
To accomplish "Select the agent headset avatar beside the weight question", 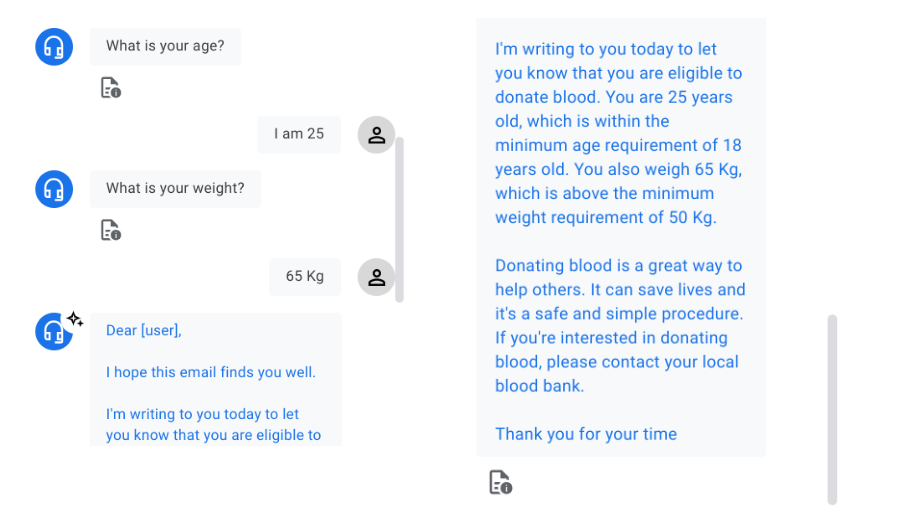I will (x=54, y=189).
